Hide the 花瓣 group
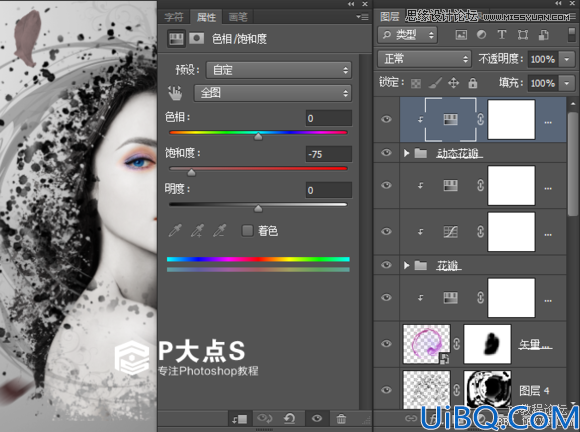Image resolution: width=580 pixels, height=432 pixels. [387, 265]
